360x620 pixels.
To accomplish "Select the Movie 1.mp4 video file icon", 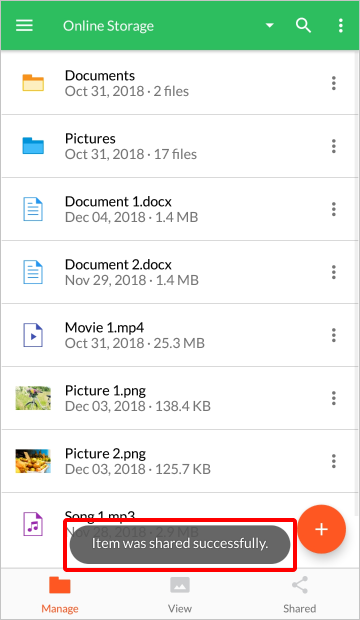I will point(33,335).
